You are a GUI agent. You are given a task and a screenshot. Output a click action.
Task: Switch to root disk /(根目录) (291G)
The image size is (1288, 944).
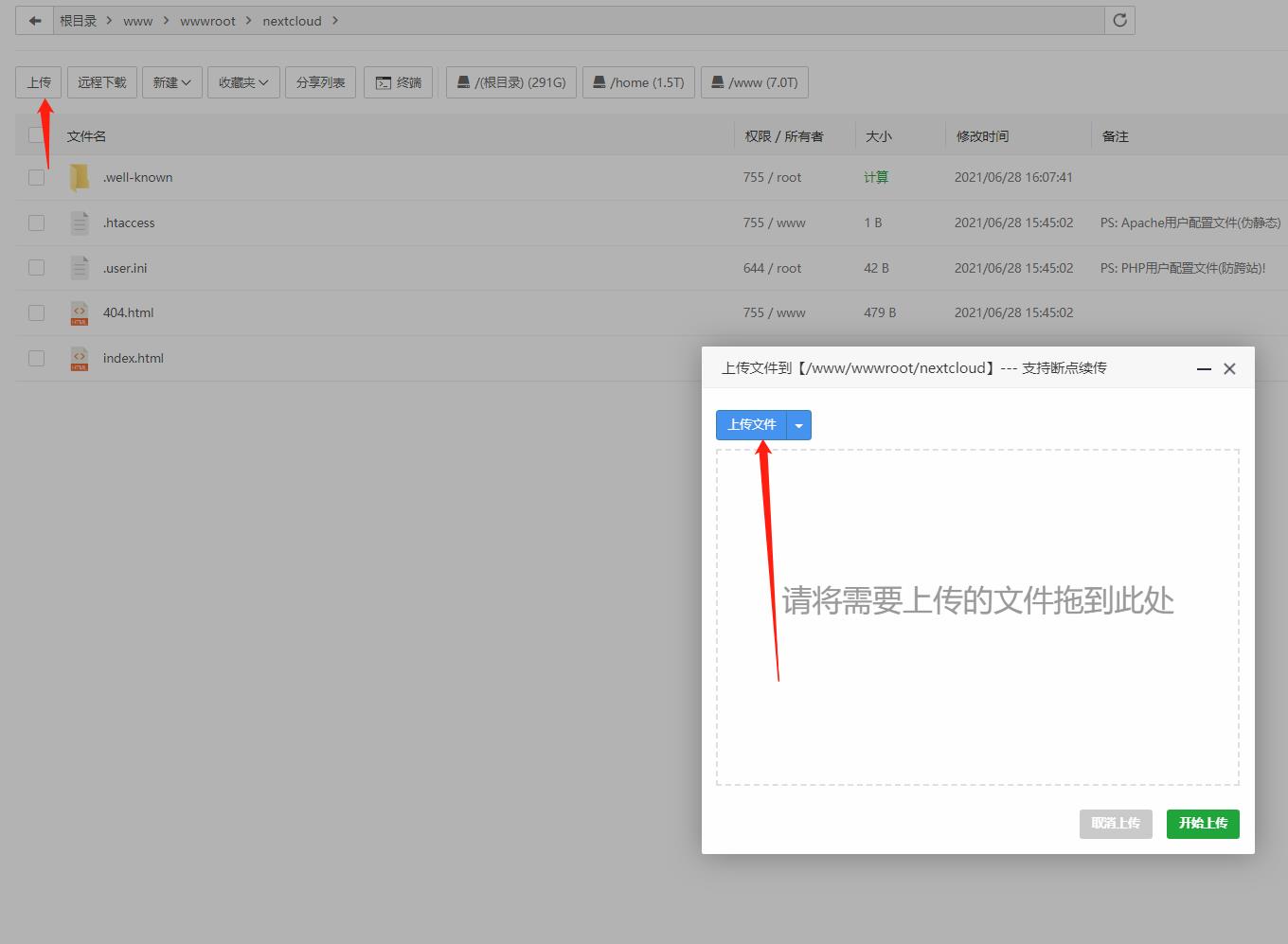(x=511, y=82)
